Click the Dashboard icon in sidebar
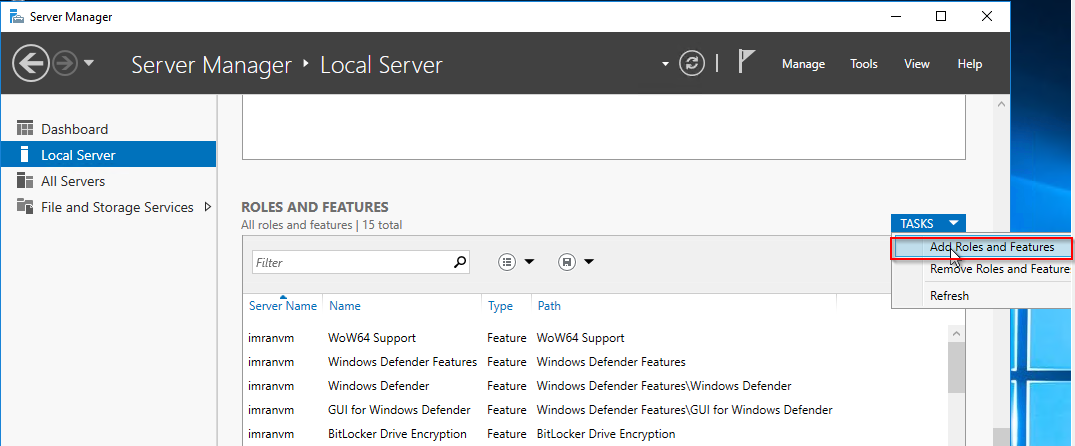Image resolution: width=1075 pixels, height=446 pixels. 25,129
